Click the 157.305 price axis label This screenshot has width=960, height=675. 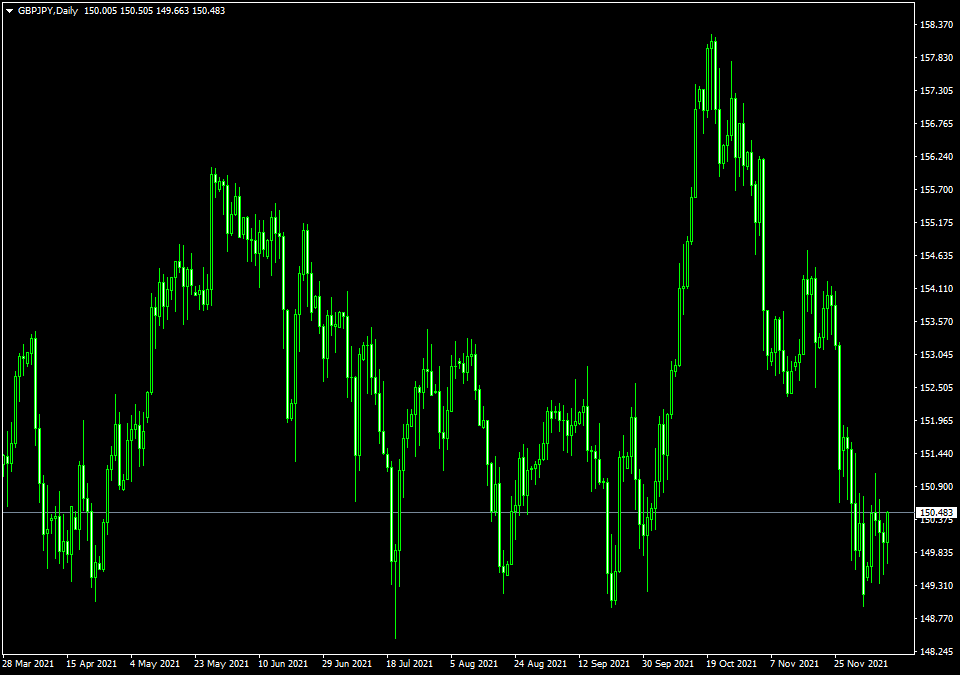click(937, 91)
